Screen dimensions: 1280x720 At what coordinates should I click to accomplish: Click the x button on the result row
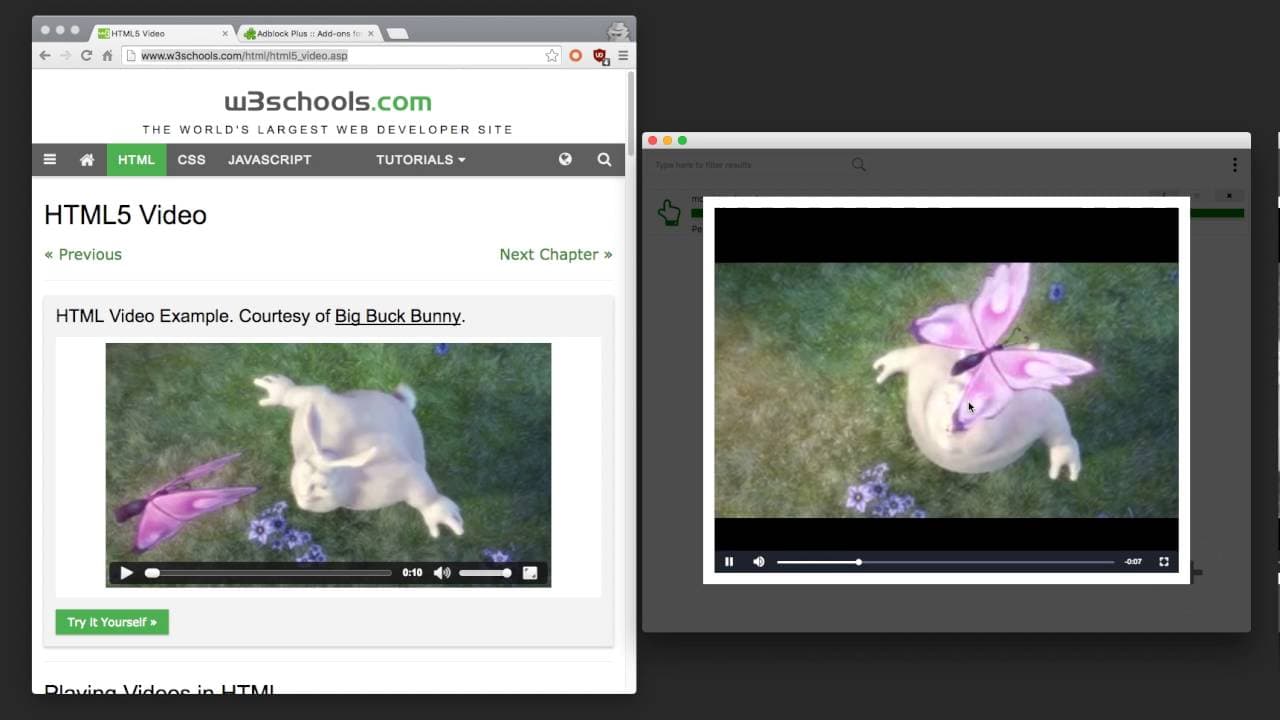1229,196
